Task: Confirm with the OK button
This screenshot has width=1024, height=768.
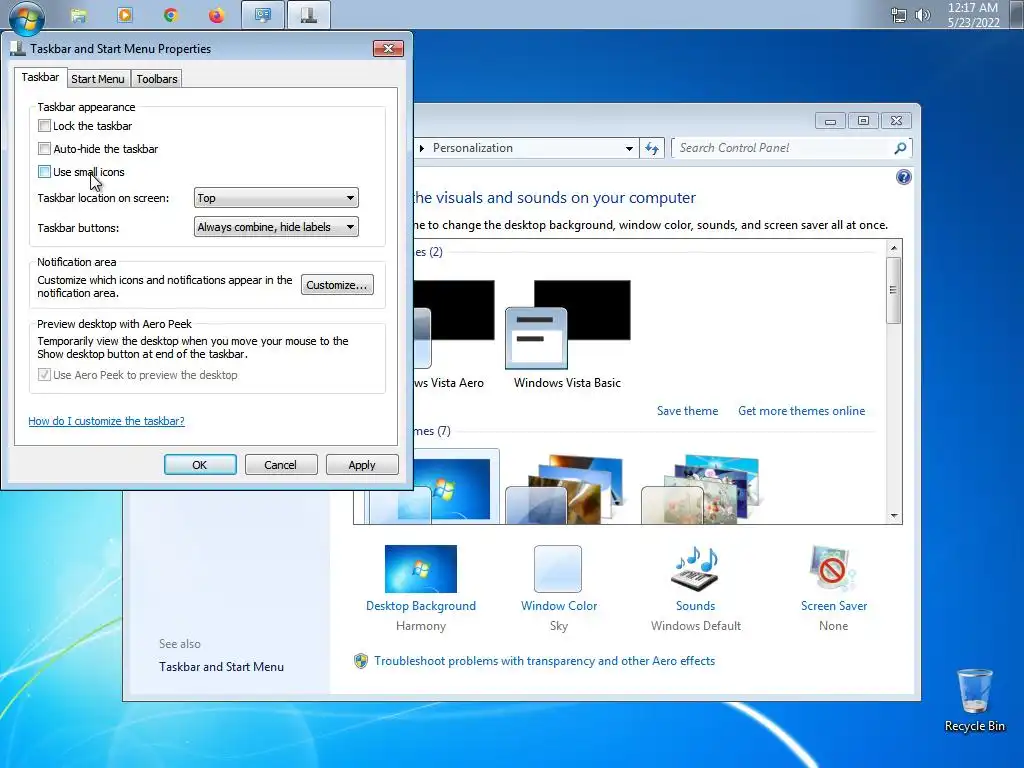Action: (x=200, y=465)
